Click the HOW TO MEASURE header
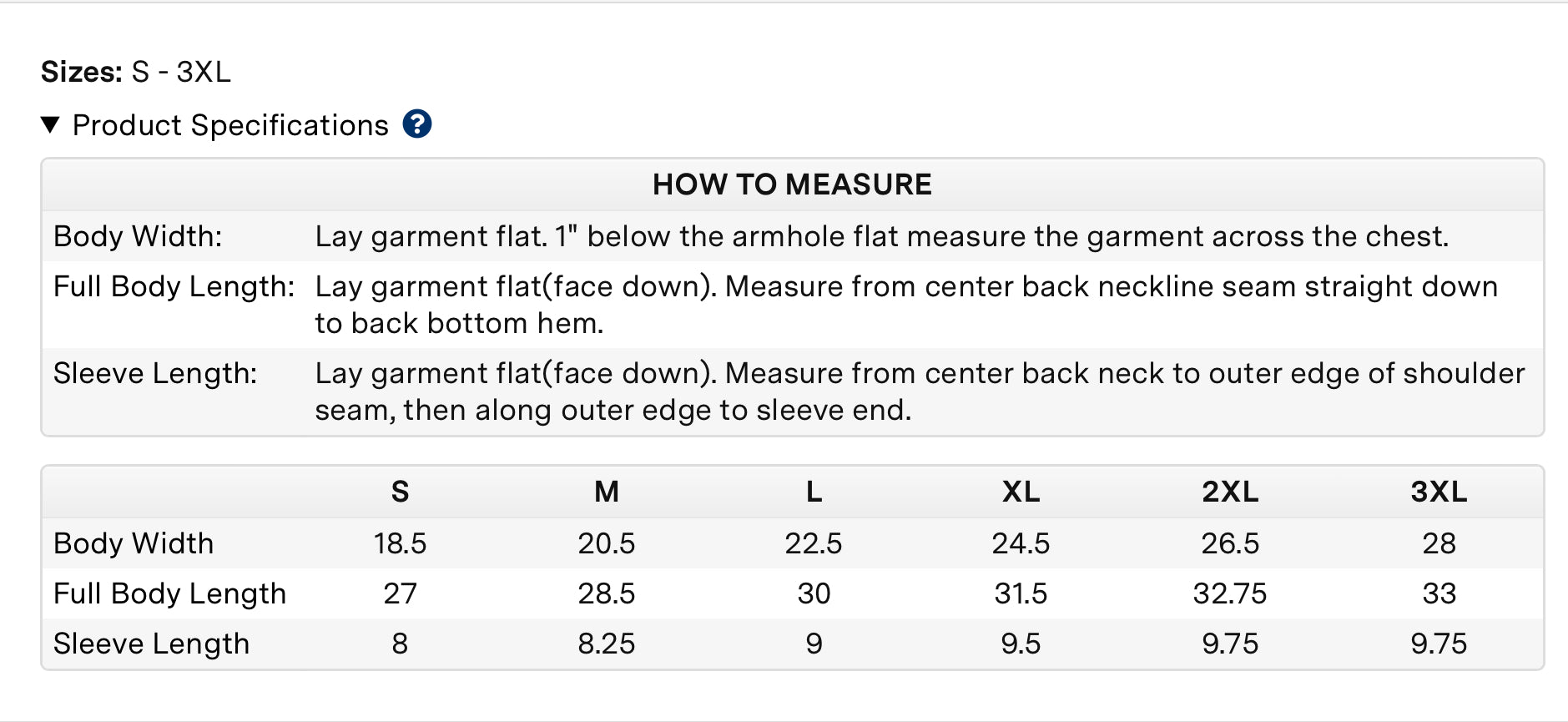 pos(791,184)
